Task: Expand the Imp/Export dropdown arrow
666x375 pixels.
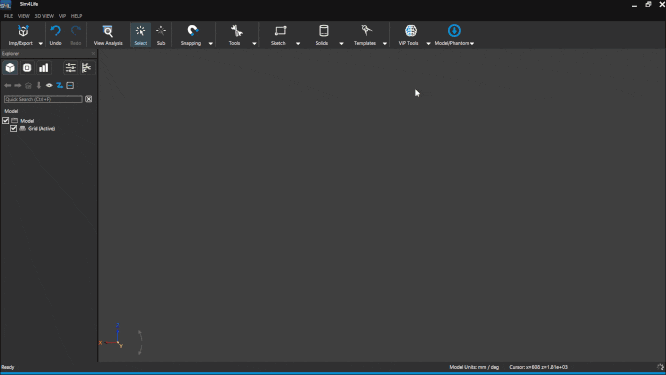Action: 41,43
